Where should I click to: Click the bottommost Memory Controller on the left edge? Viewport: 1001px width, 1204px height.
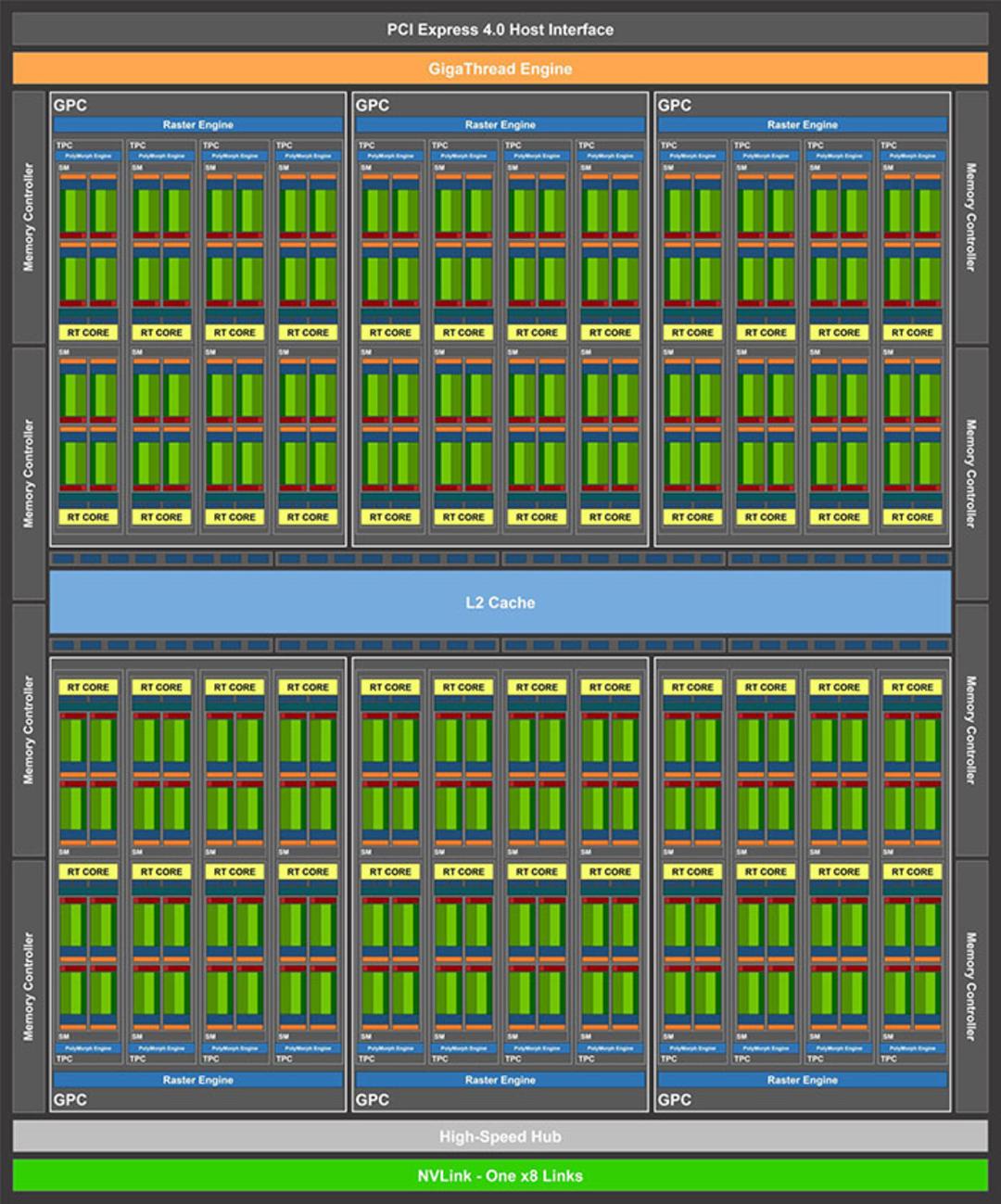pyautogui.click(x=29, y=986)
